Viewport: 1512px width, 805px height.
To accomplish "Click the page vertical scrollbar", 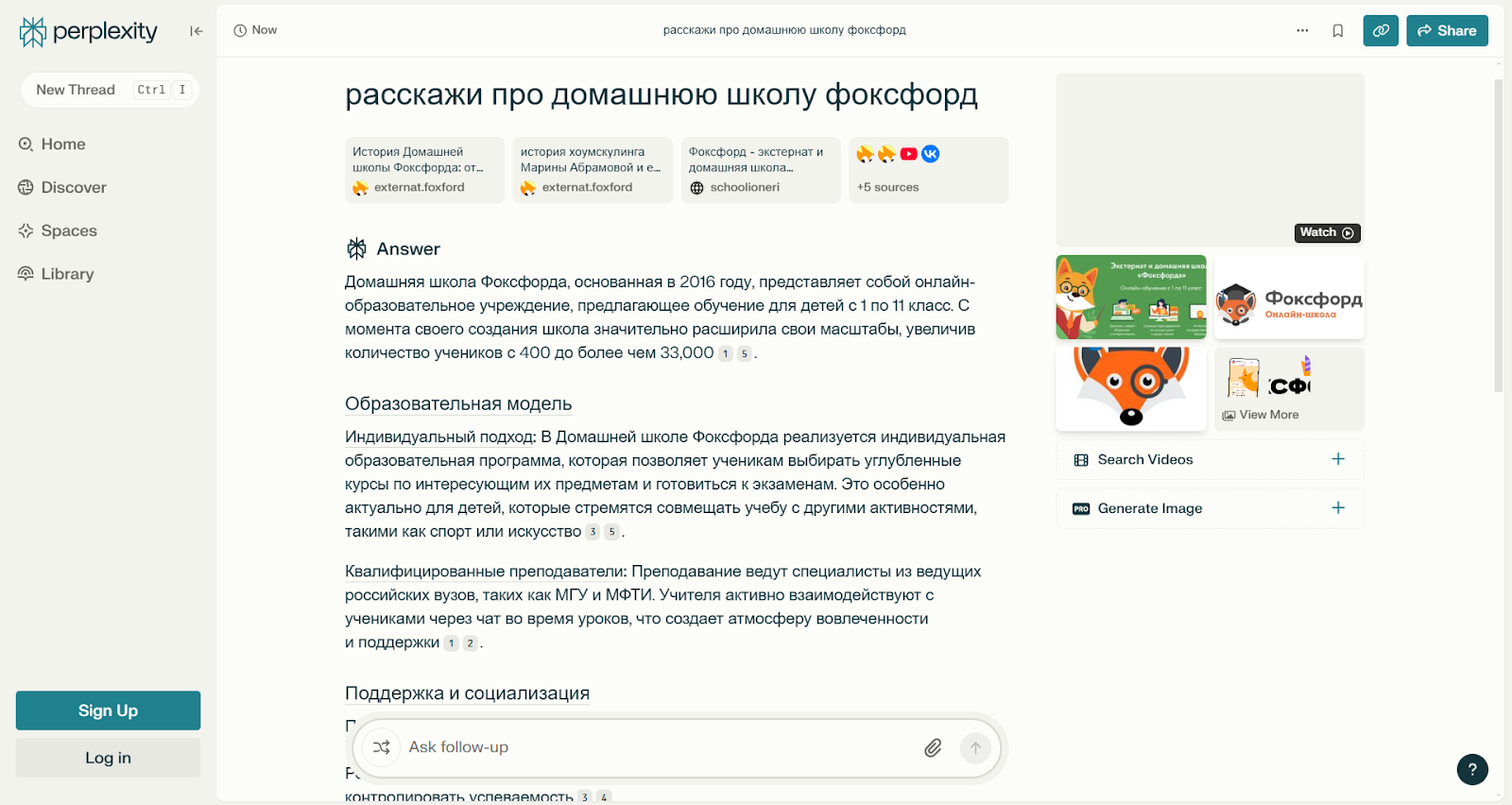I will point(1498,234).
